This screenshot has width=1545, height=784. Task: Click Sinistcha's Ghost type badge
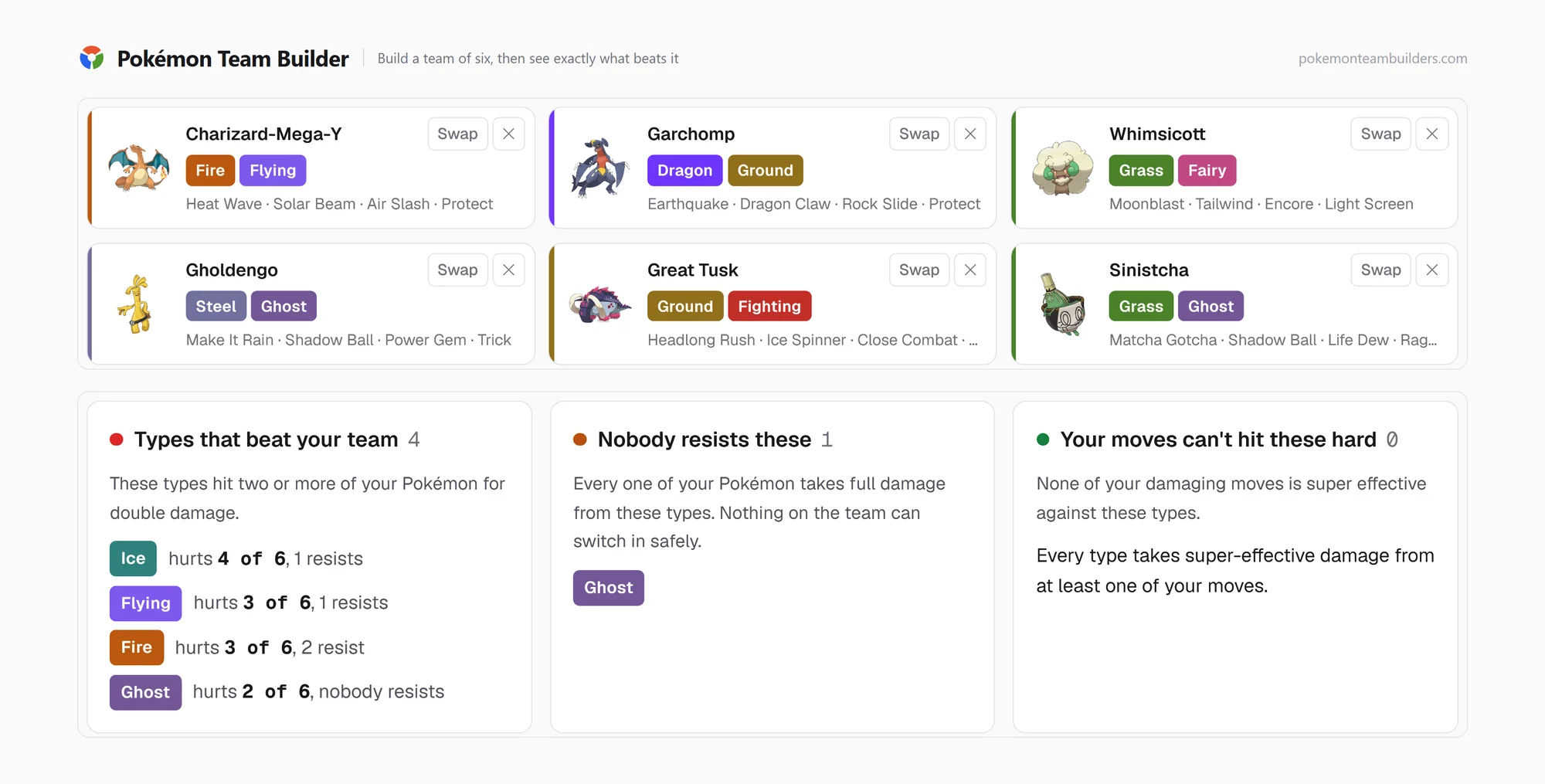[x=1211, y=307]
